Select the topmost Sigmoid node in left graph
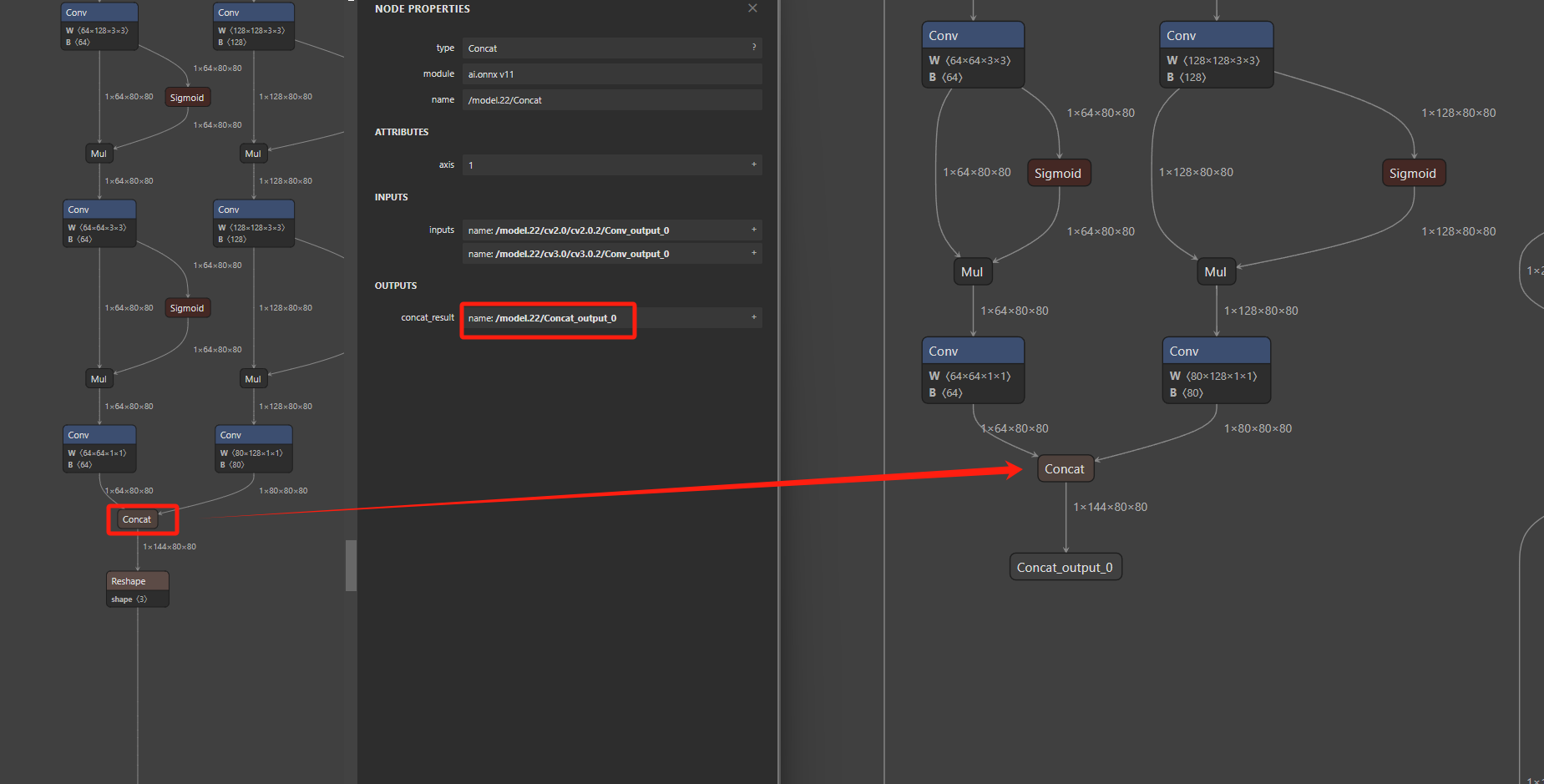This screenshot has width=1544, height=784. (x=187, y=98)
